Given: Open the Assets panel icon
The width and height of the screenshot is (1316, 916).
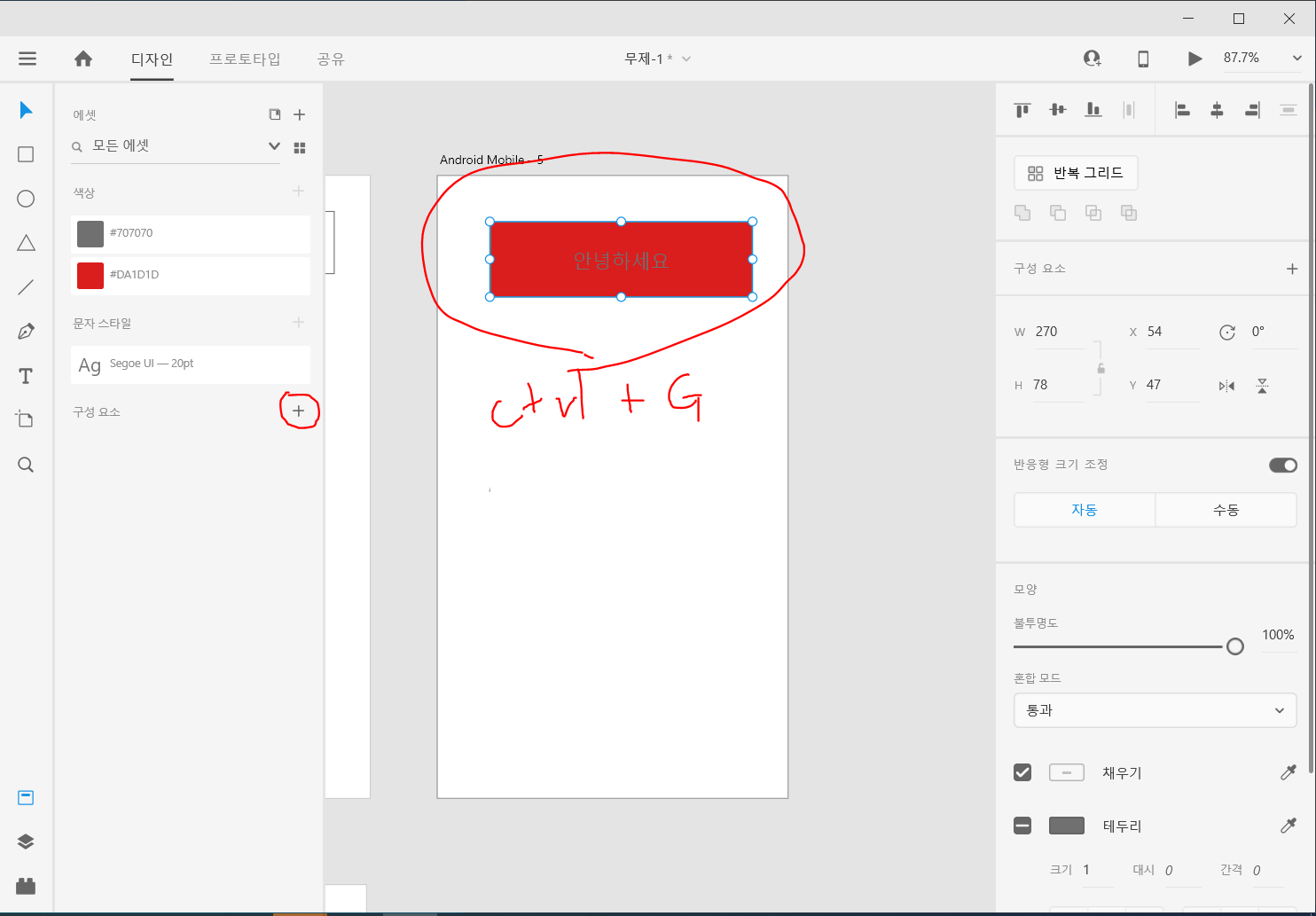Looking at the screenshot, I should (x=26, y=797).
